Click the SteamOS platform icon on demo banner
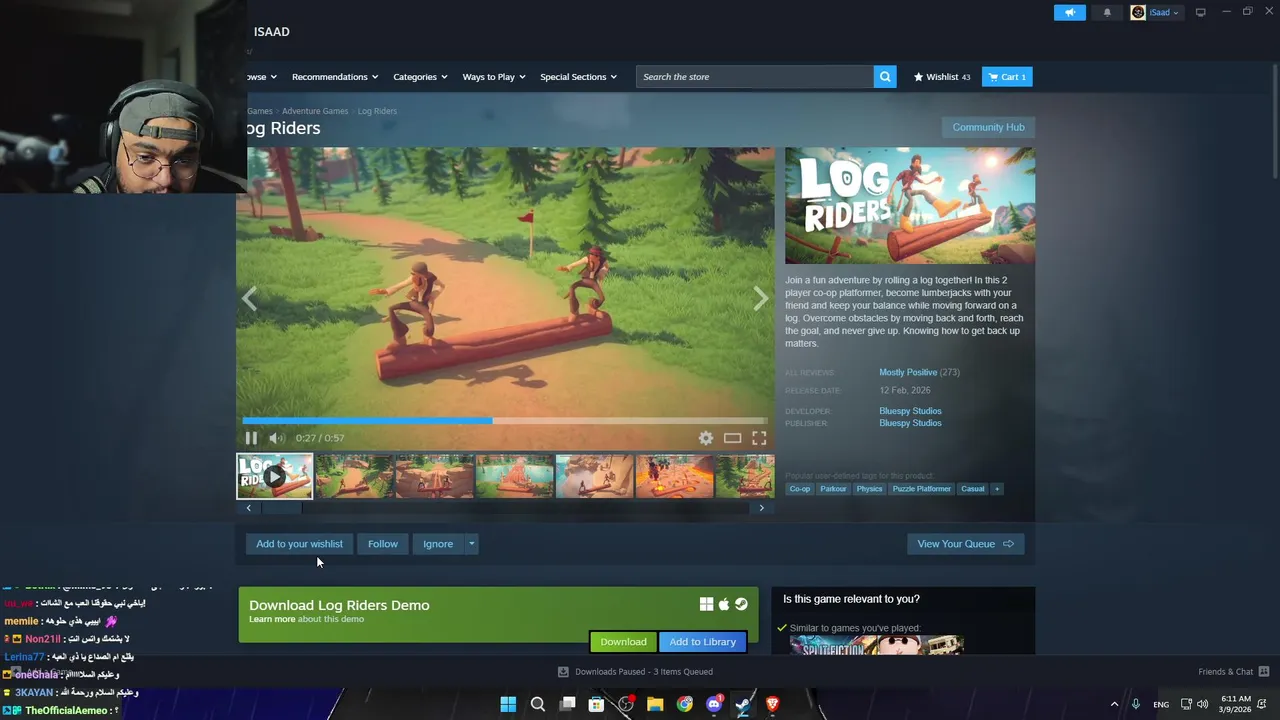The height and width of the screenshot is (720, 1280). coord(741,604)
